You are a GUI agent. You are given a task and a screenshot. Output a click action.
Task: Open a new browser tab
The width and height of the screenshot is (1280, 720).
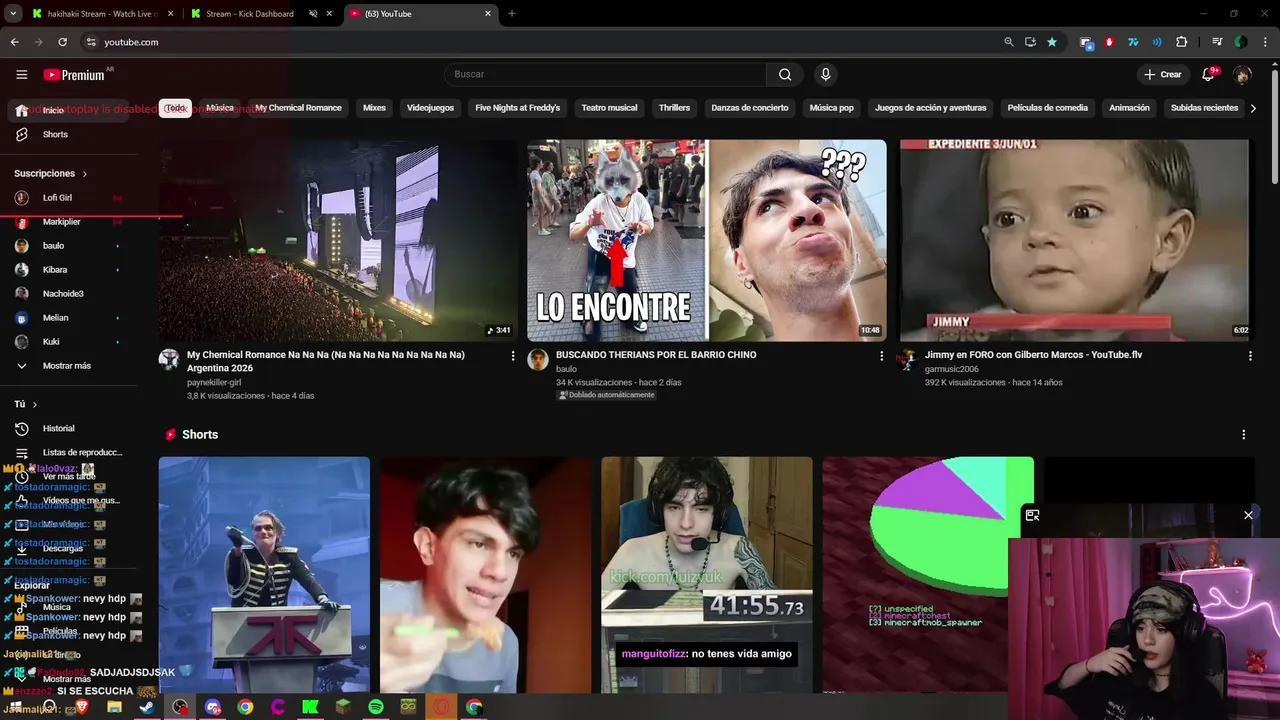pos(512,14)
